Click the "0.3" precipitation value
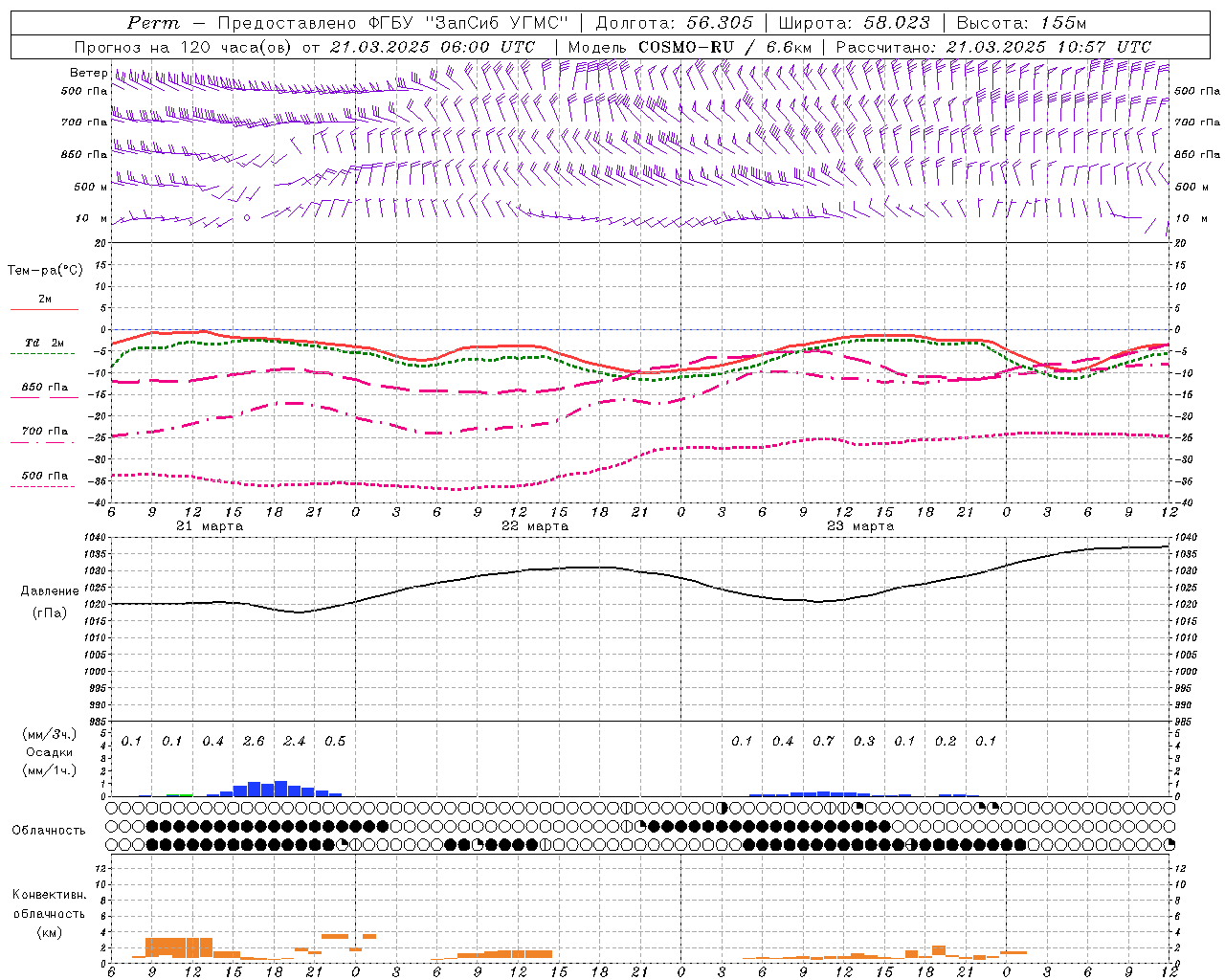This screenshot has width=1225, height=980. point(863,741)
